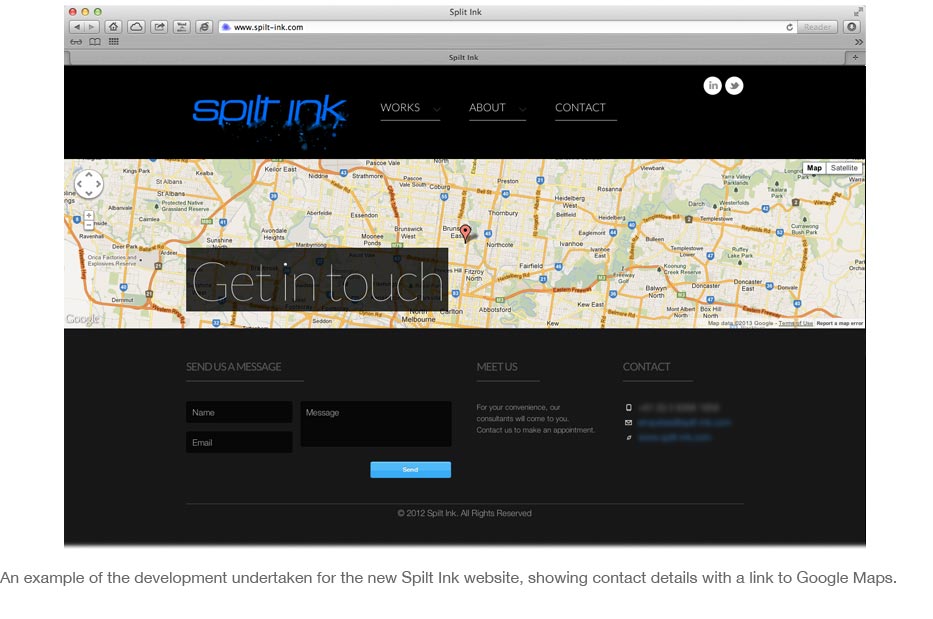Click the Send button
Image resolution: width=933 pixels, height=619 pixels.
point(411,470)
